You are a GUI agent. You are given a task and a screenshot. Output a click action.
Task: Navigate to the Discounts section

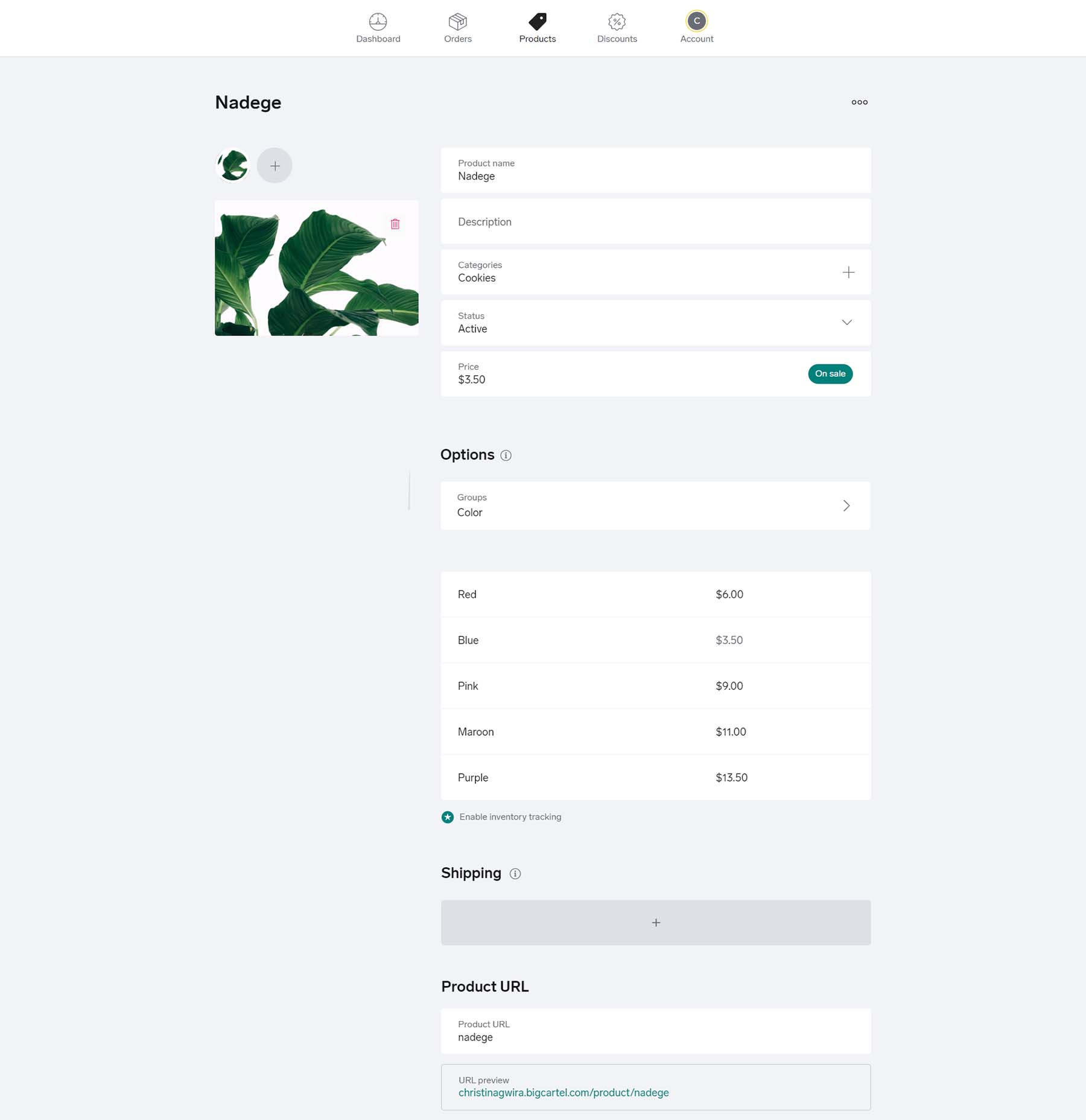coord(617,27)
